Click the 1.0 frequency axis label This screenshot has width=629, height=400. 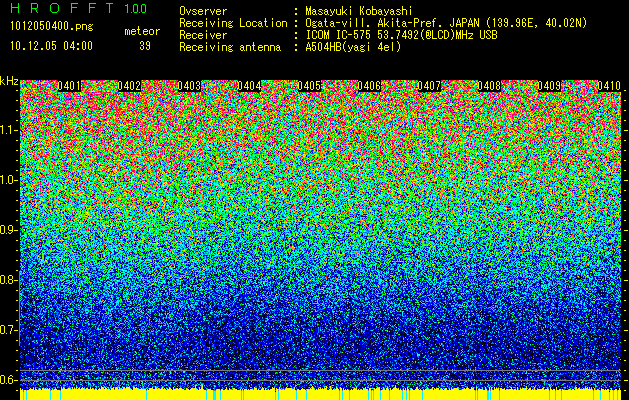8,180
